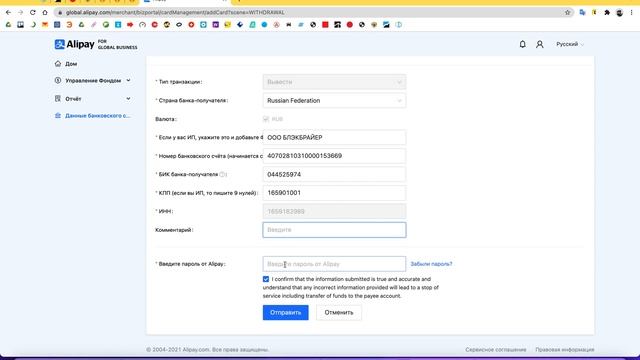Focus the Alipay password field
The image size is (640, 360).
tap(334, 264)
